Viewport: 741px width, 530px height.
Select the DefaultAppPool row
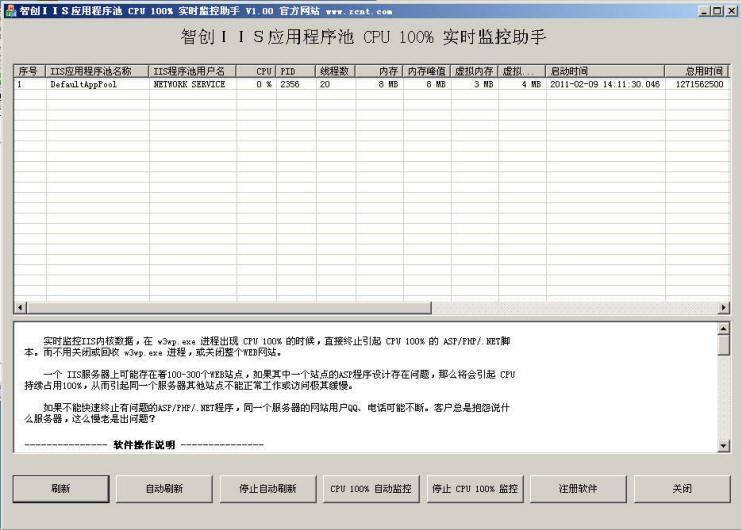(x=371, y=85)
